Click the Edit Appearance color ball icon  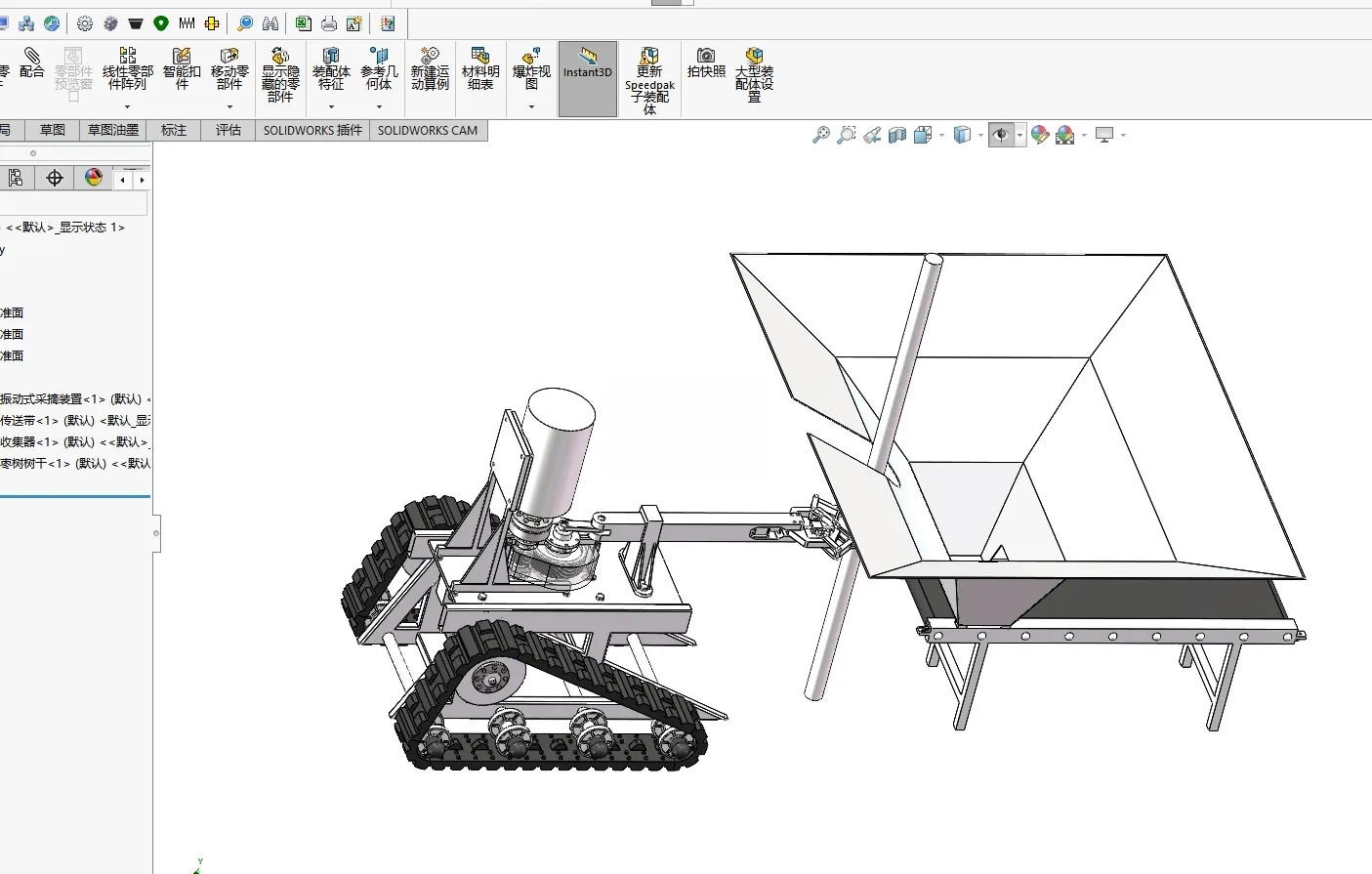pos(1040,135)
